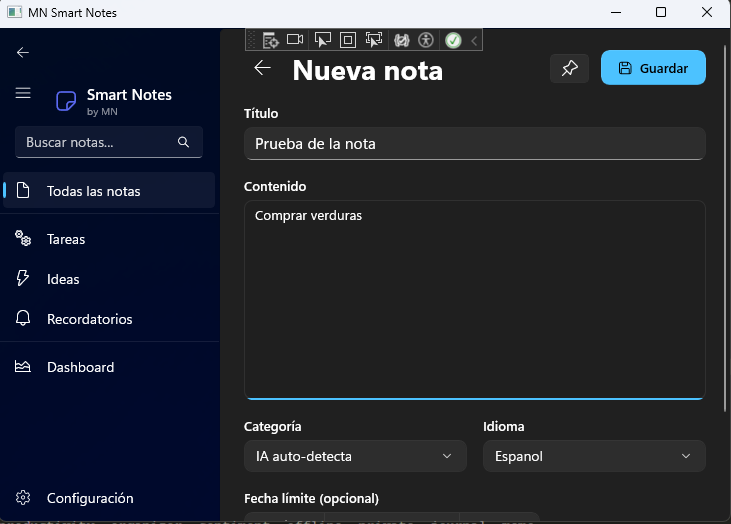Maximize the MN Smart Notes window
Image resolution: width=731 pixels, height=524 pixels.
(661, 13)
